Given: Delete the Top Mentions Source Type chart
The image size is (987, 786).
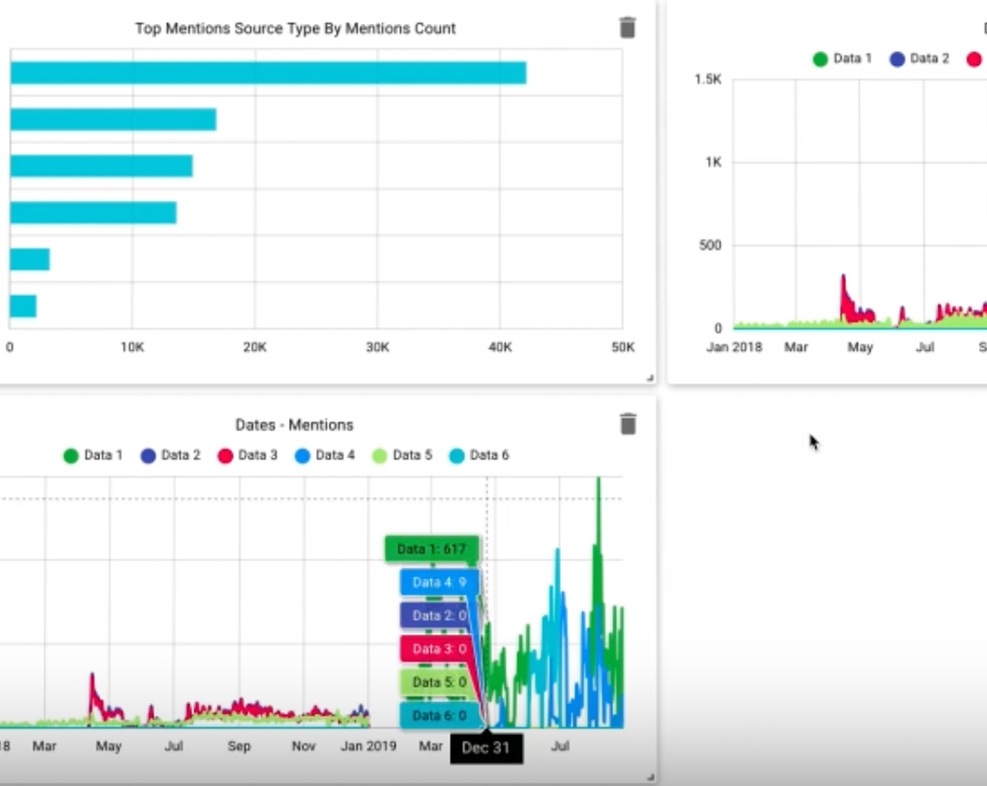Looking at the screenshot, I should coord(627,28).
